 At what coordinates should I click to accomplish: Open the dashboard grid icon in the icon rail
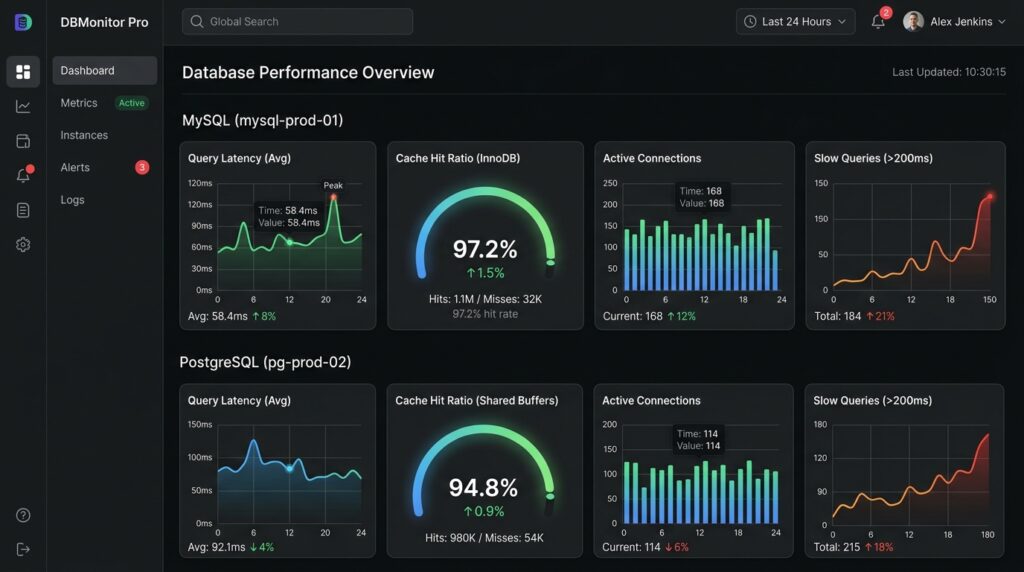23,71
